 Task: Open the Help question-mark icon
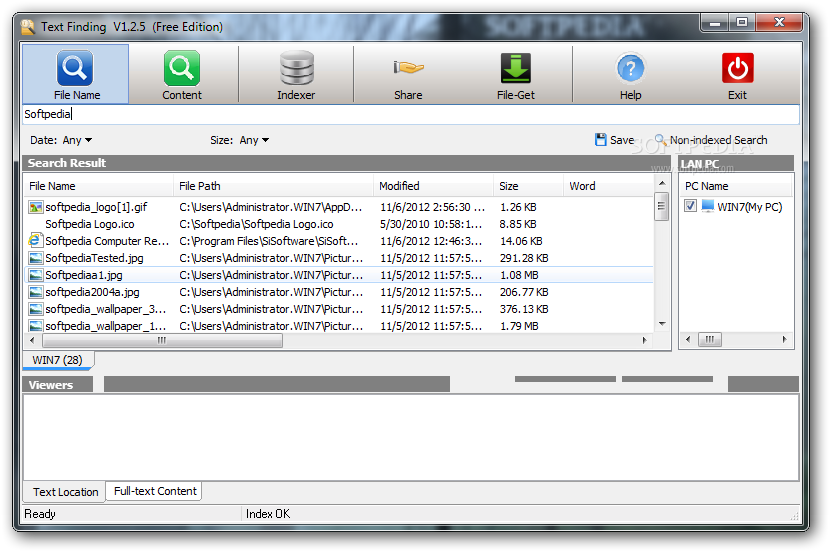630,68
